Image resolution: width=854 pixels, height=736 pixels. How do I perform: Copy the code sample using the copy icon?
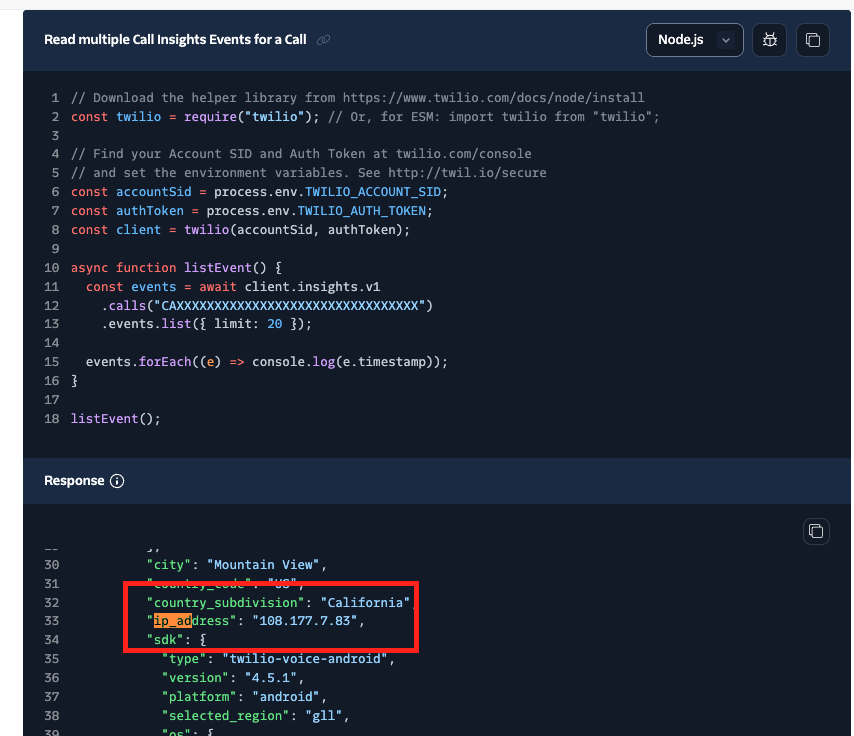(813, 40)
